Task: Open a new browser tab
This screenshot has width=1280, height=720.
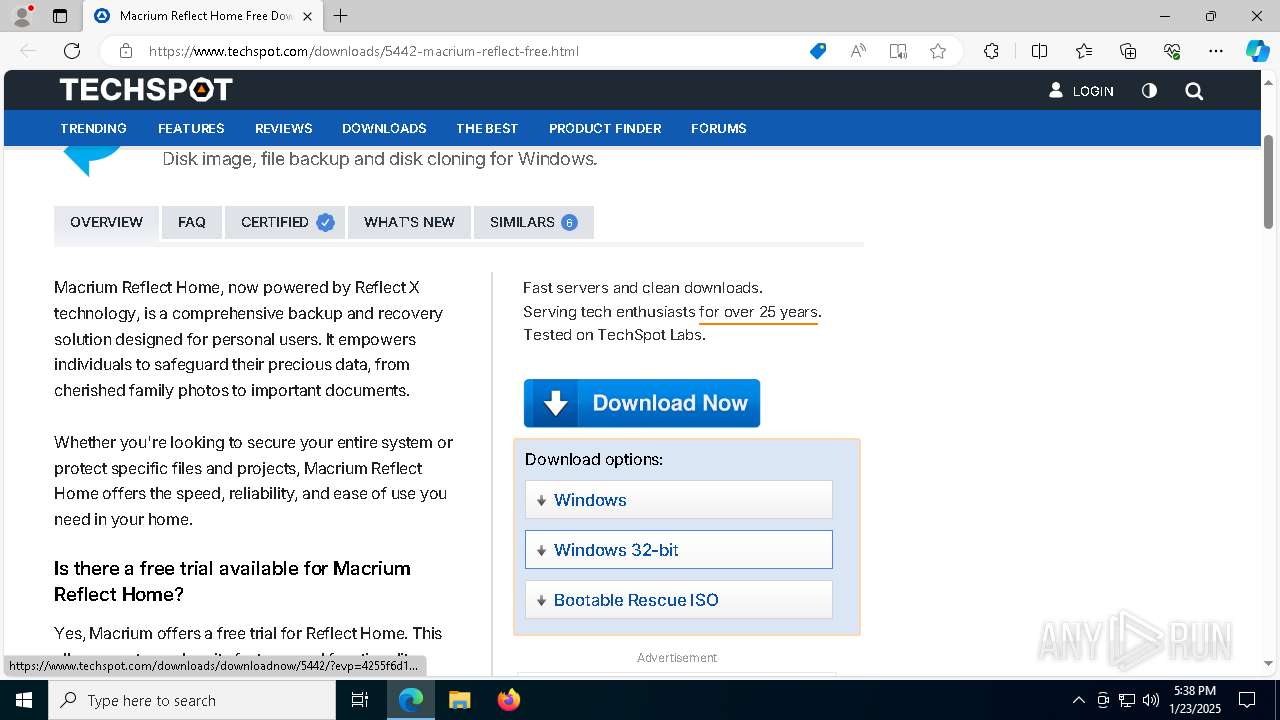Action: (341, 16)
